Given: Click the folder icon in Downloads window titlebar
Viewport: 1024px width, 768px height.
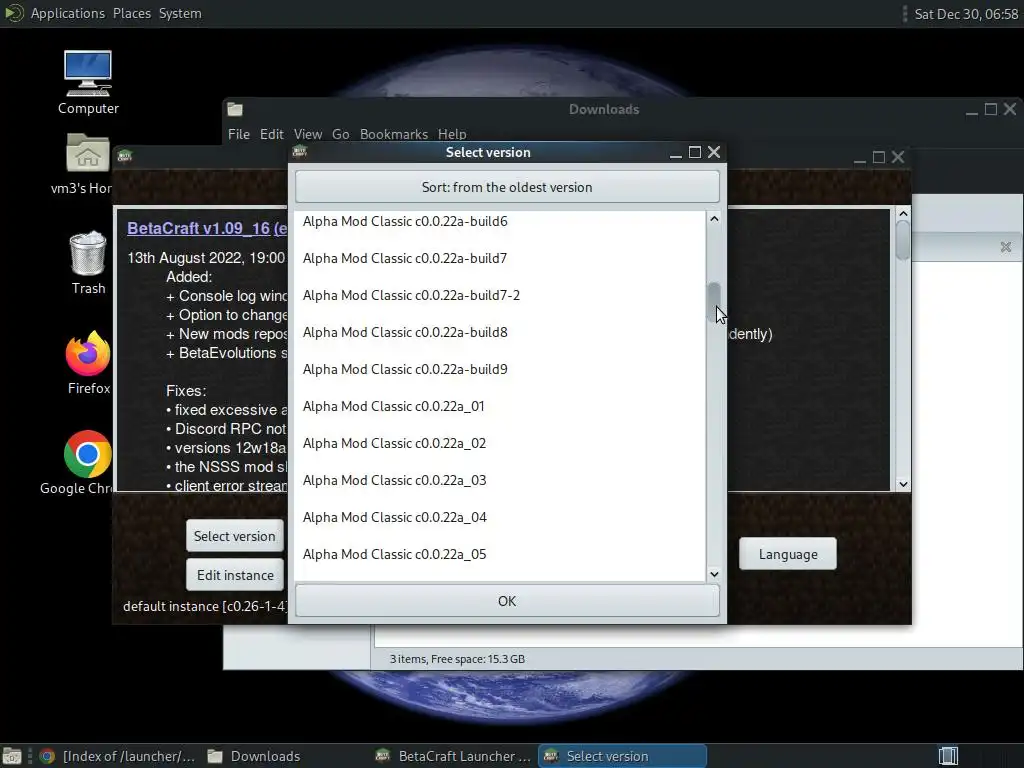Looking at the screenshot, I should pyautogui.click(x=235, y=109).
